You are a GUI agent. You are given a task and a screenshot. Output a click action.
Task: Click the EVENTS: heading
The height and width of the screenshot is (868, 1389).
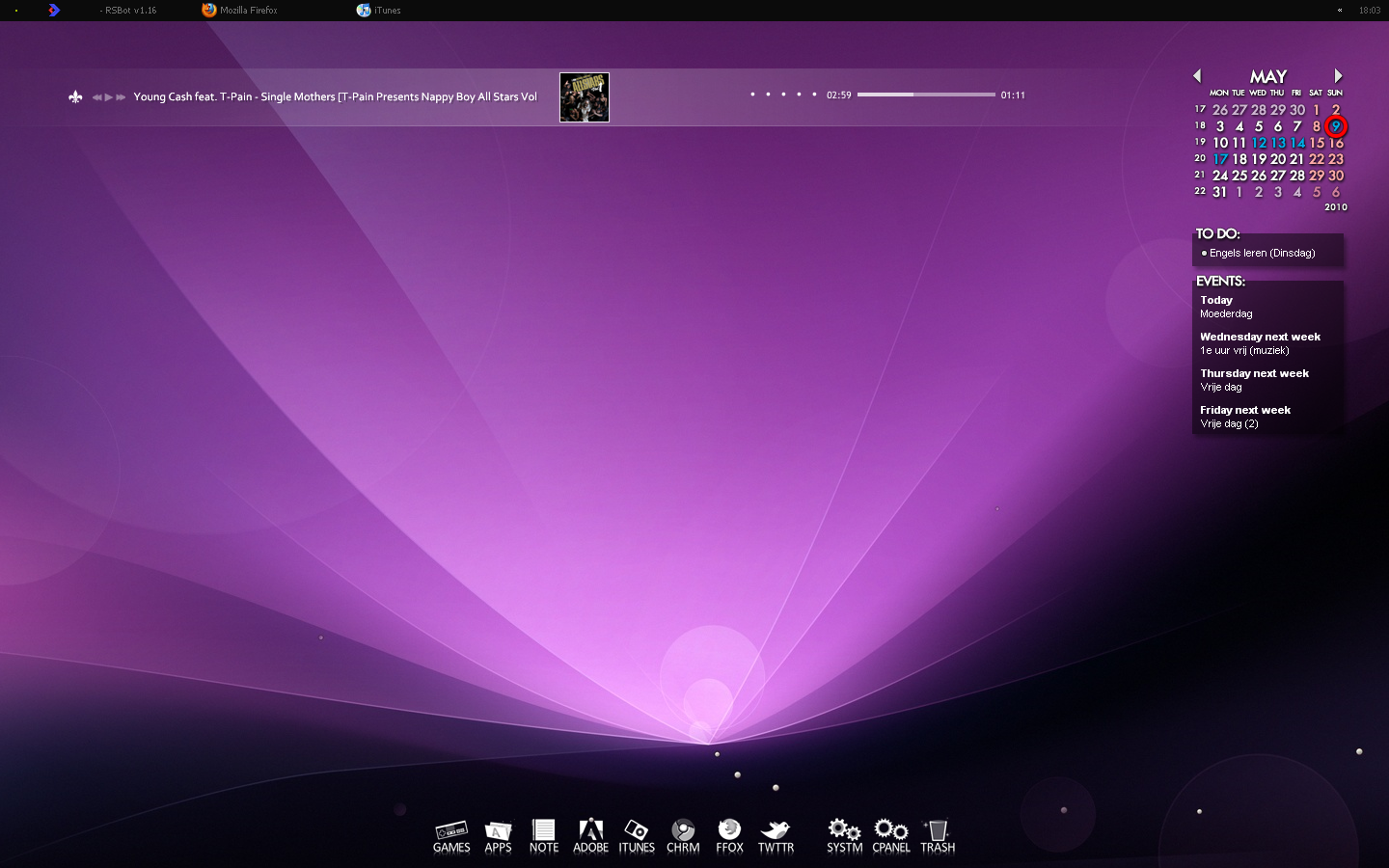1220,281
